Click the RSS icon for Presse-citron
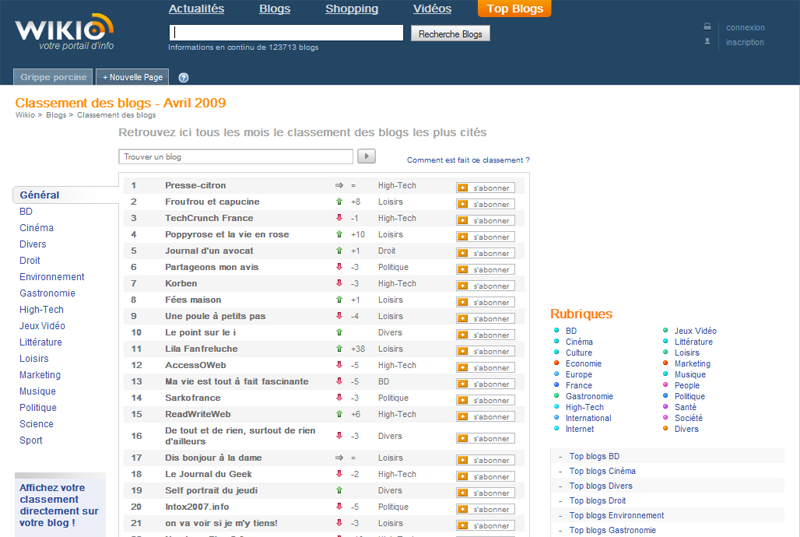 point(463,188)
